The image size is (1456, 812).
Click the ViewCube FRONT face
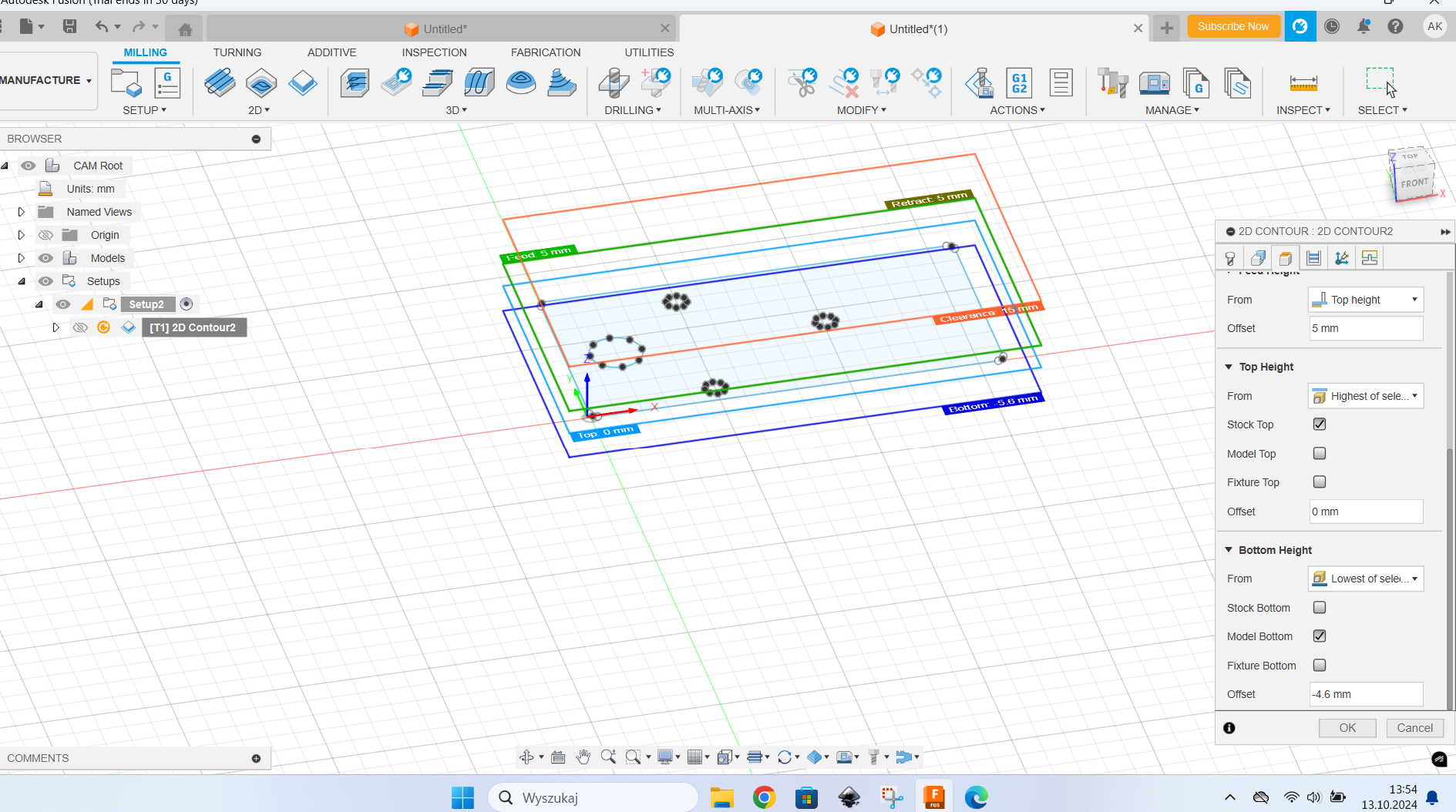[x=1415, y=183]
